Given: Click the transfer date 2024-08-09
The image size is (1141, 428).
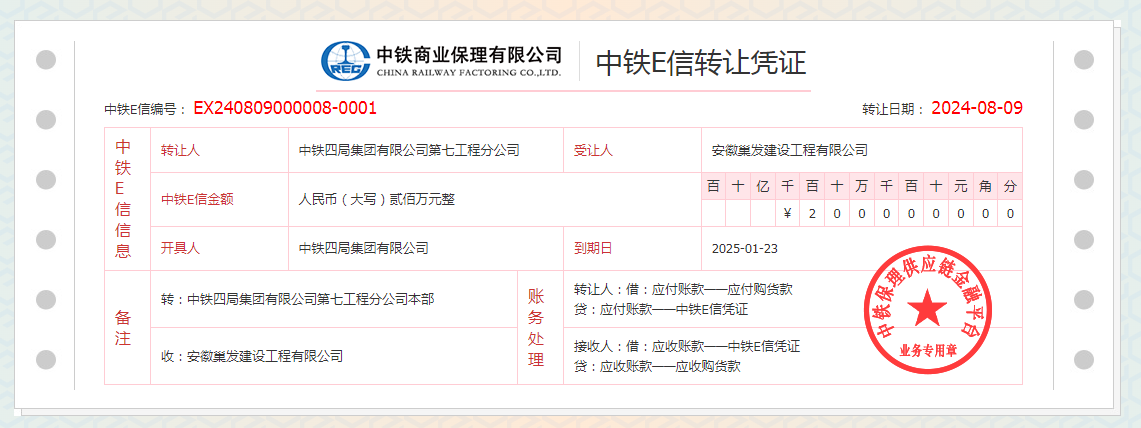Looking at the screenshot, I should click(x=977, y=108).
